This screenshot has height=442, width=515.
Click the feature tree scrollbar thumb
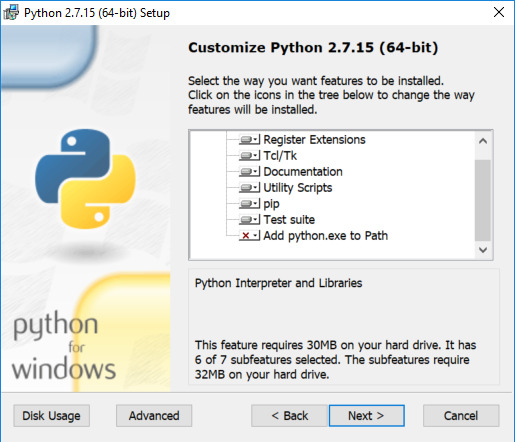[x=483, y=200]
